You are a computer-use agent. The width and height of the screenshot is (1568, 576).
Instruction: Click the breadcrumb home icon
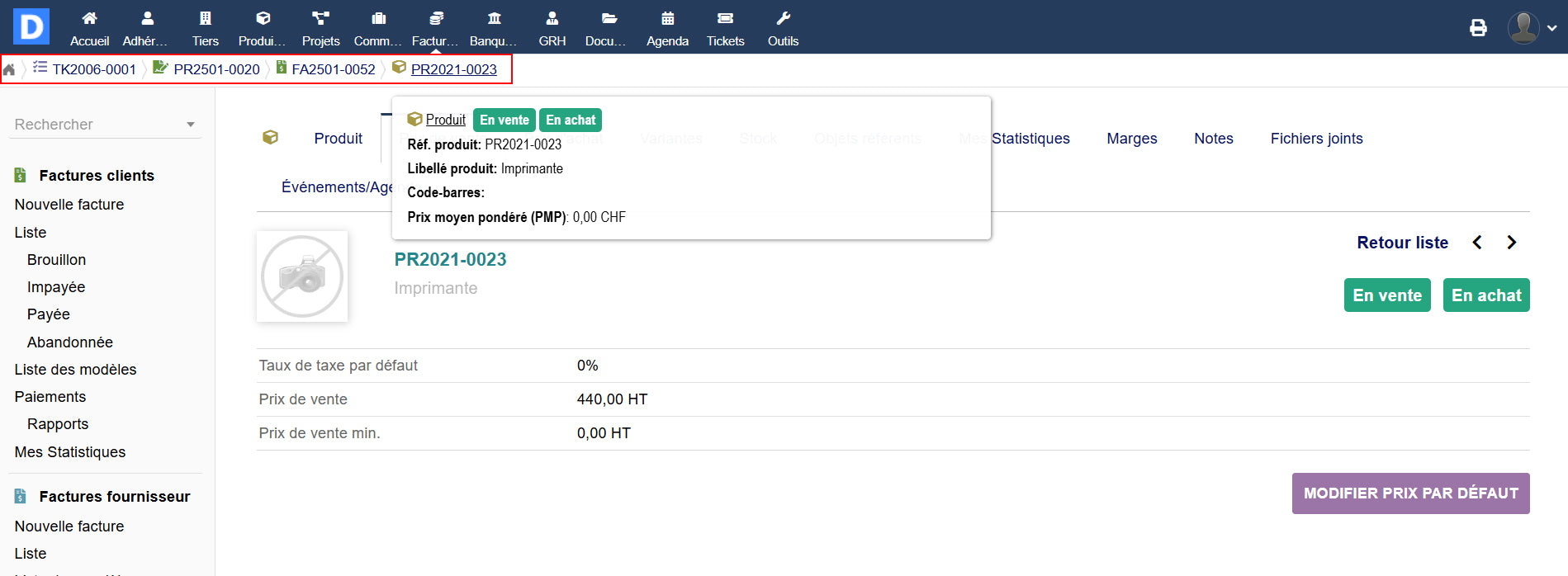[x=10, y=70]
